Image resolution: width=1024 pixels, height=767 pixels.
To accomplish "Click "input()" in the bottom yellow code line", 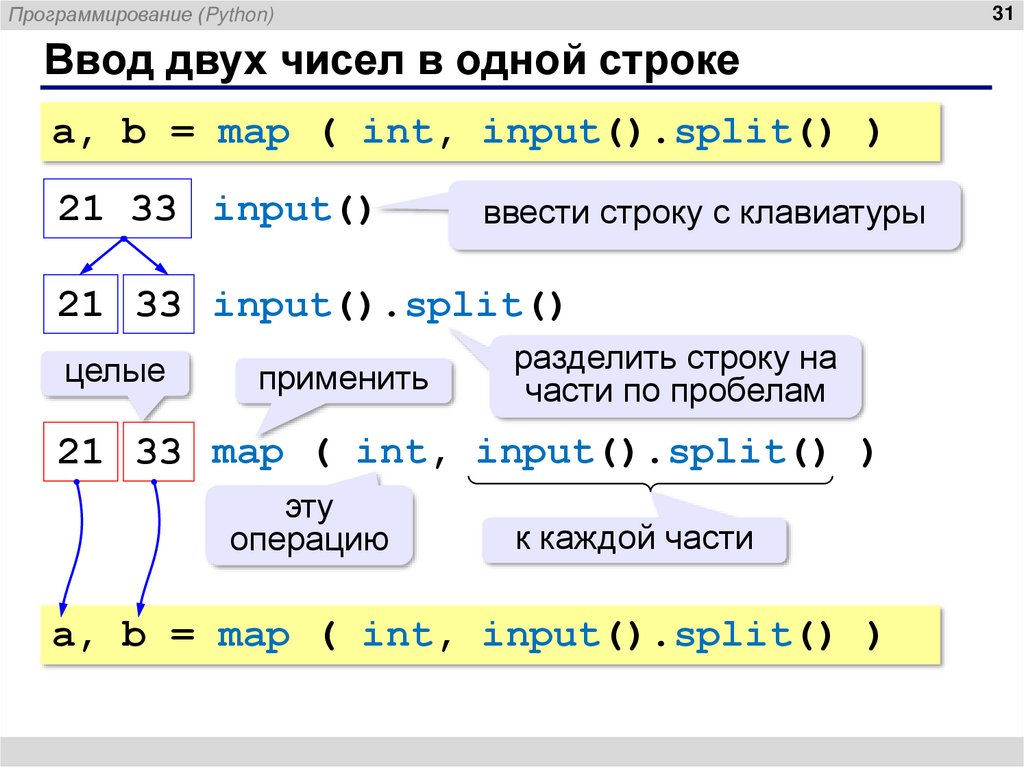I will [x=562, y=636].
